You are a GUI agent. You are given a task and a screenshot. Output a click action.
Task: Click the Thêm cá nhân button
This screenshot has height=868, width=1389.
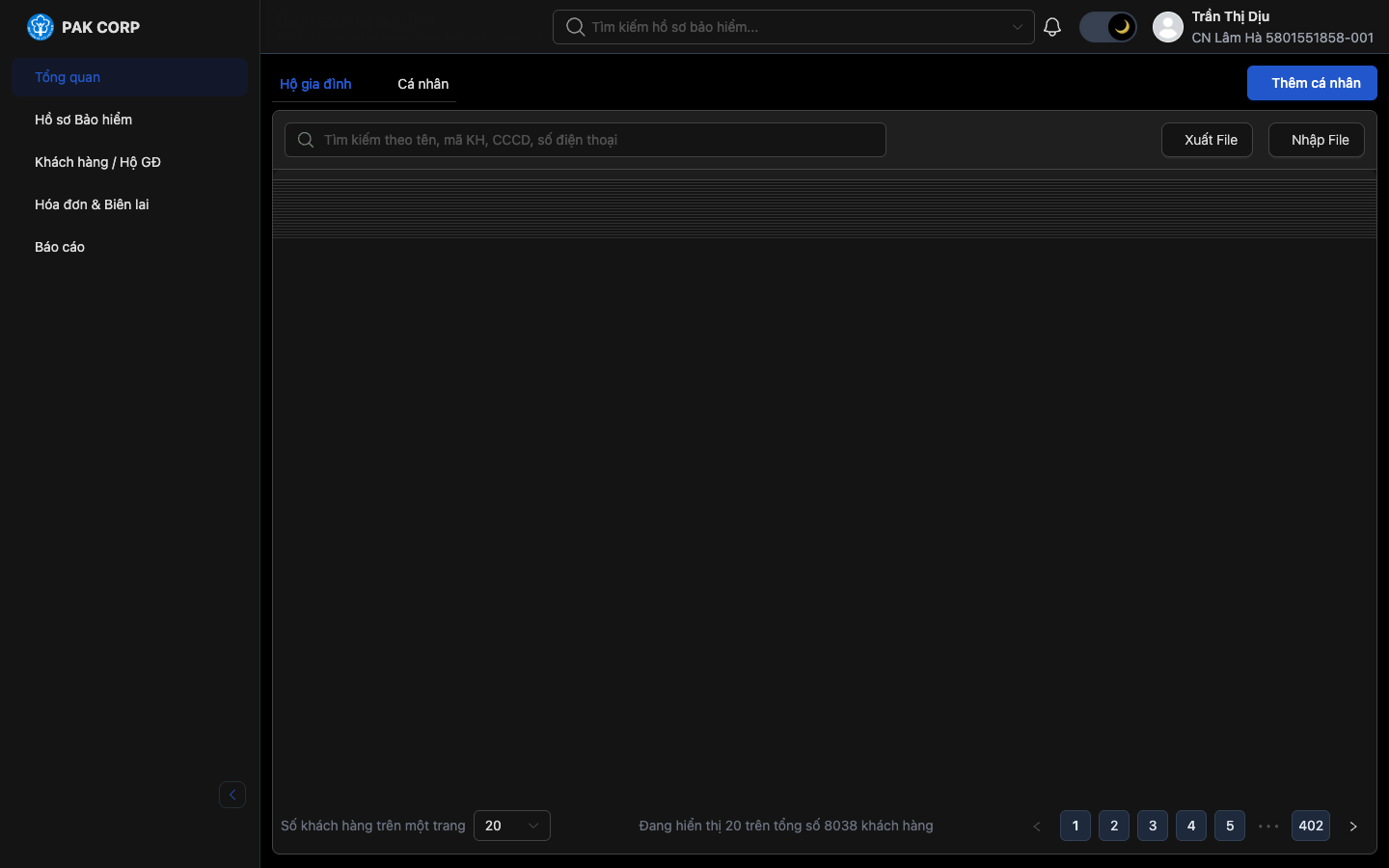click(1312, 83)
